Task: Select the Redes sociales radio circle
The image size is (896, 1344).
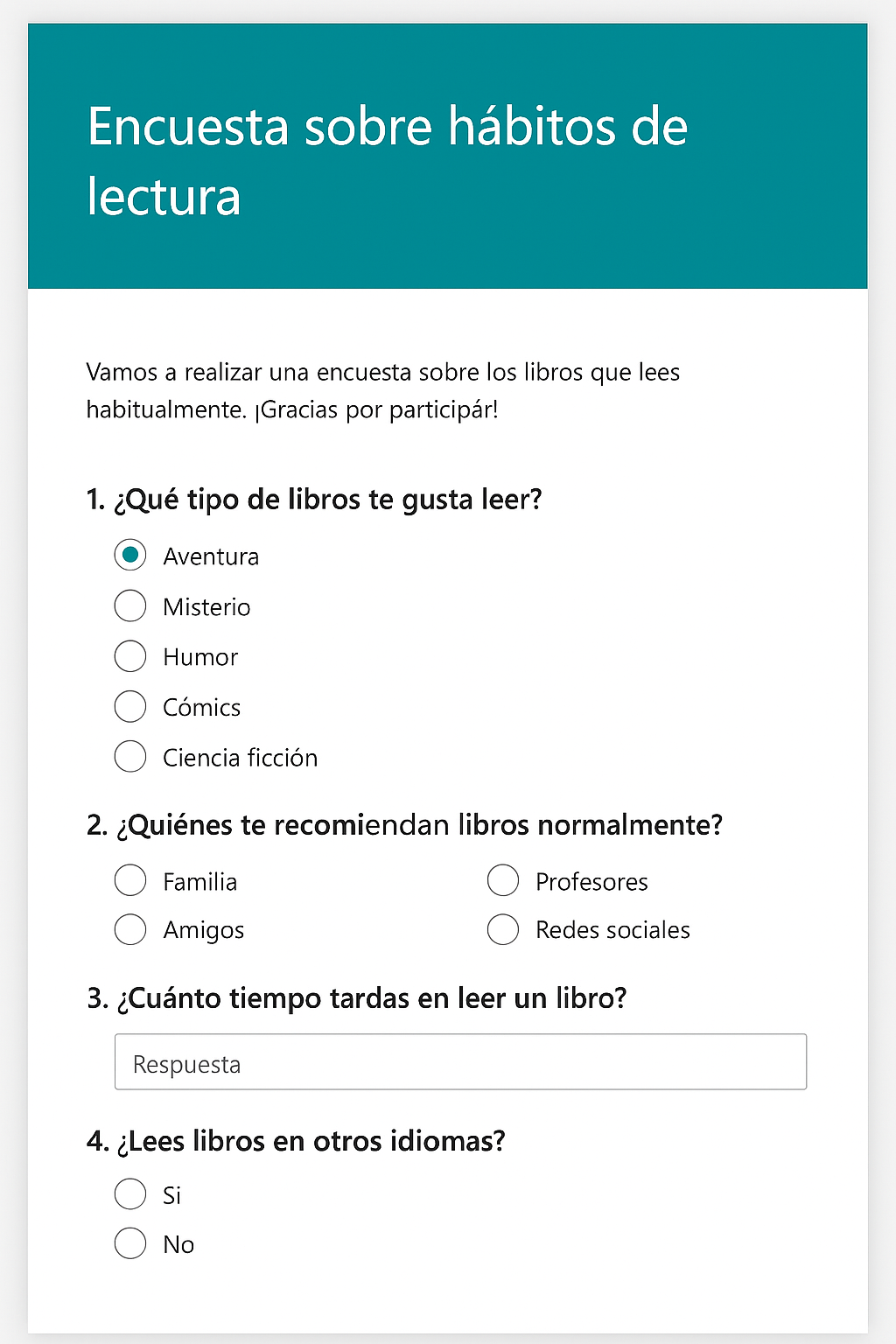Action: coord(503,929)
